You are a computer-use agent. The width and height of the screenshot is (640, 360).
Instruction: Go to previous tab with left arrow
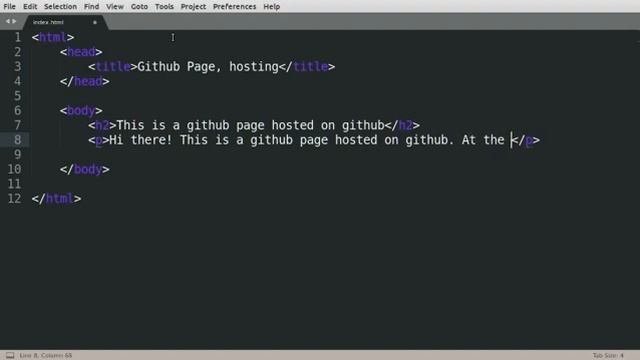(x=7, y=21)
